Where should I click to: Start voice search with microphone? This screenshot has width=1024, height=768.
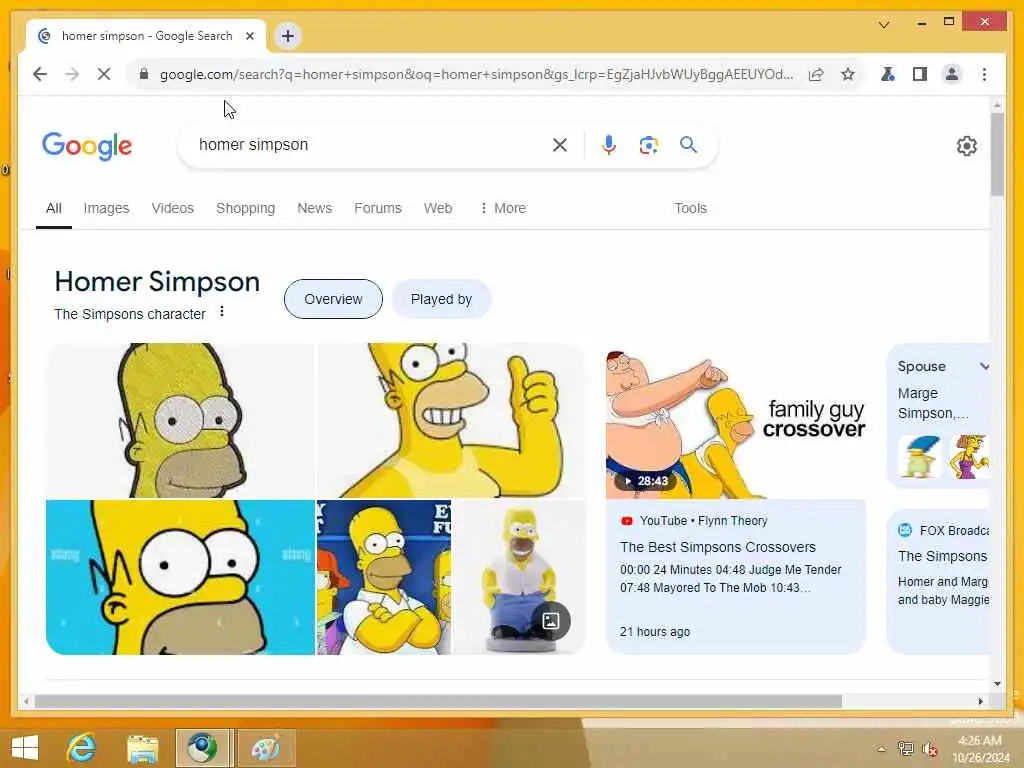pyautogui.click(x=609, y=145)
